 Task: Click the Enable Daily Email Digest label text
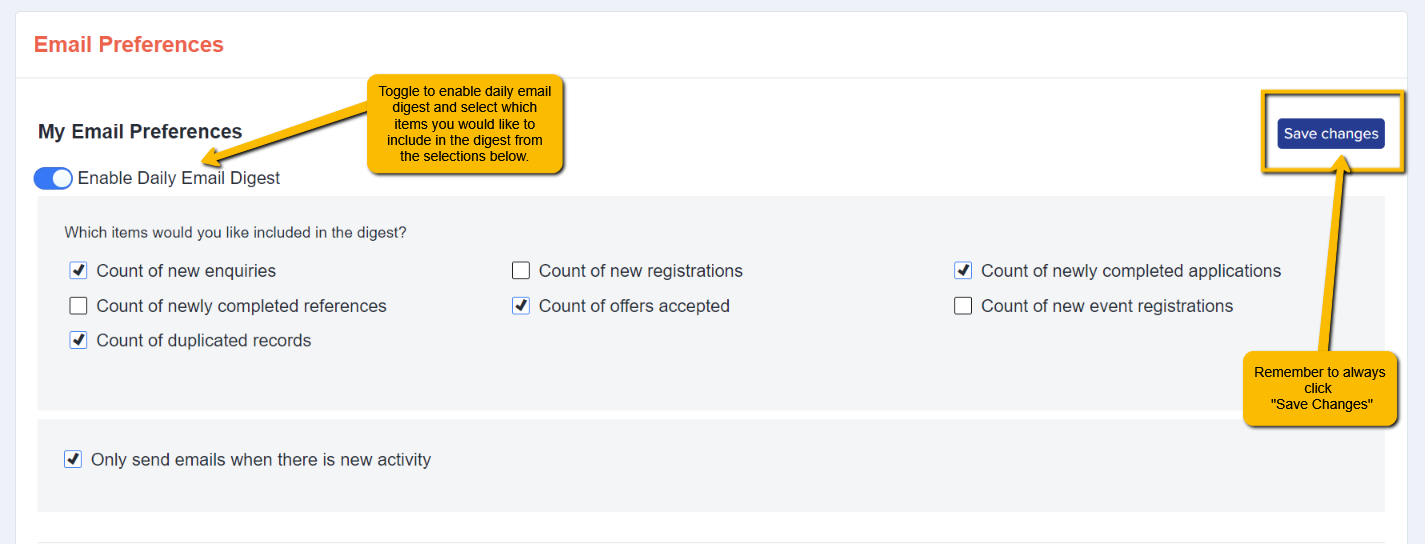tap(179, 178)
